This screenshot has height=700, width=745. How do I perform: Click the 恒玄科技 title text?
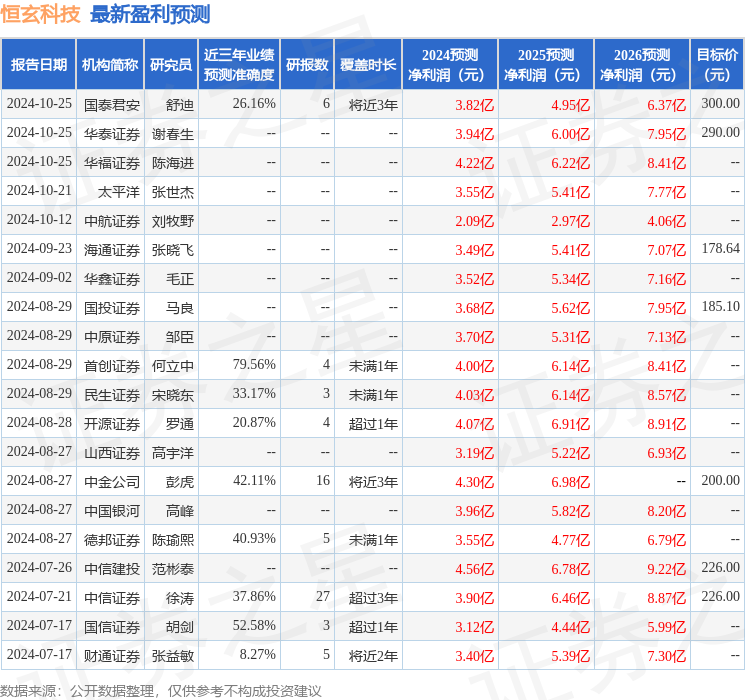click(x=40, y=14)
